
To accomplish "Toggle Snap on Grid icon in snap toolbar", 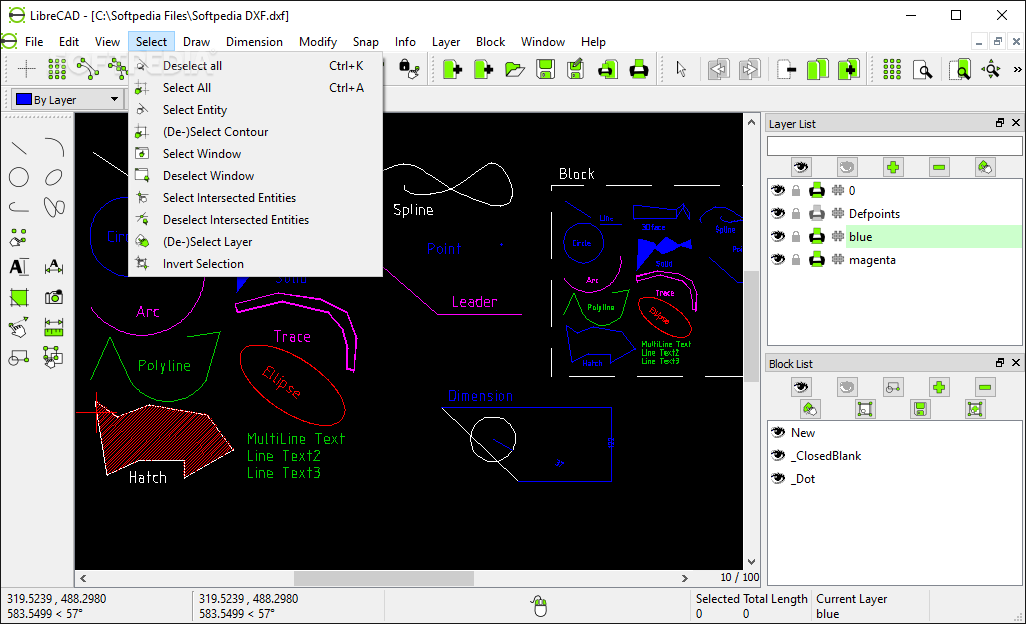I will click(x=57, y=68).
